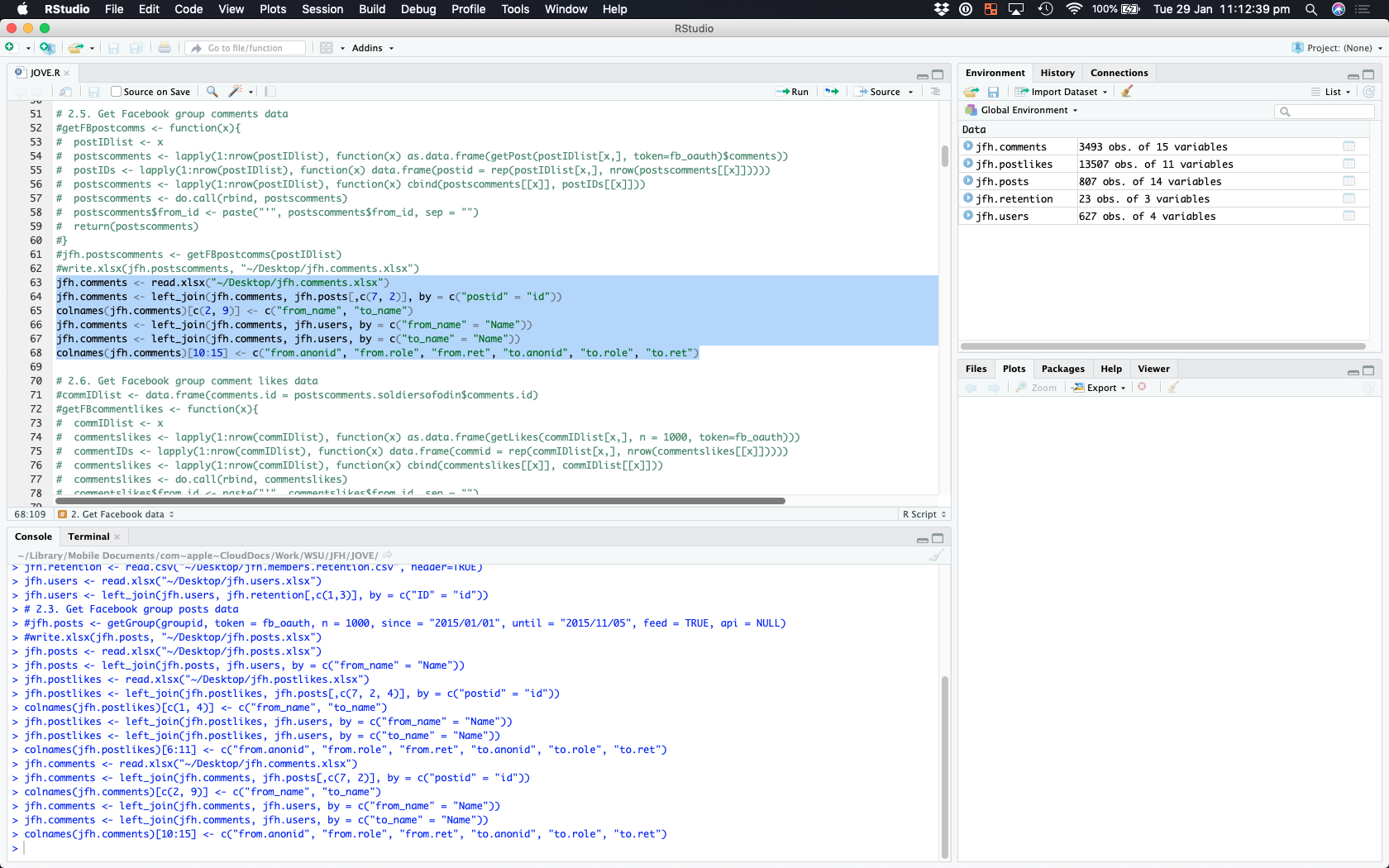
Task: Expand the jfh.users data frame details
Action: (968, 217)
